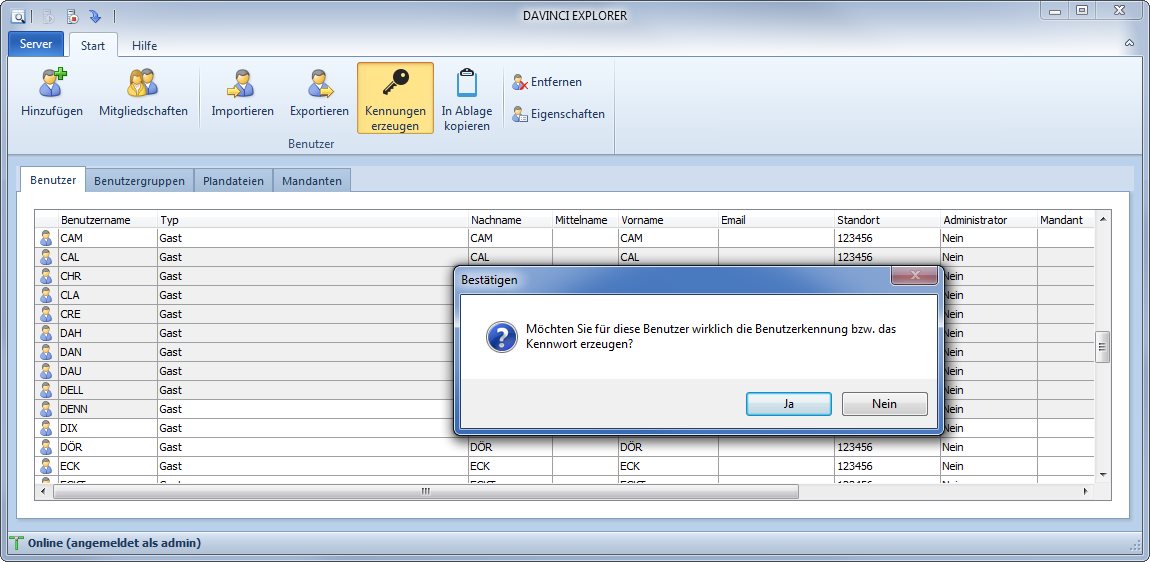The width and height of the screenshot is (1150, 562).
Task: Collapse the ribbon using the chevron
Action: (x=1129, y=44)
